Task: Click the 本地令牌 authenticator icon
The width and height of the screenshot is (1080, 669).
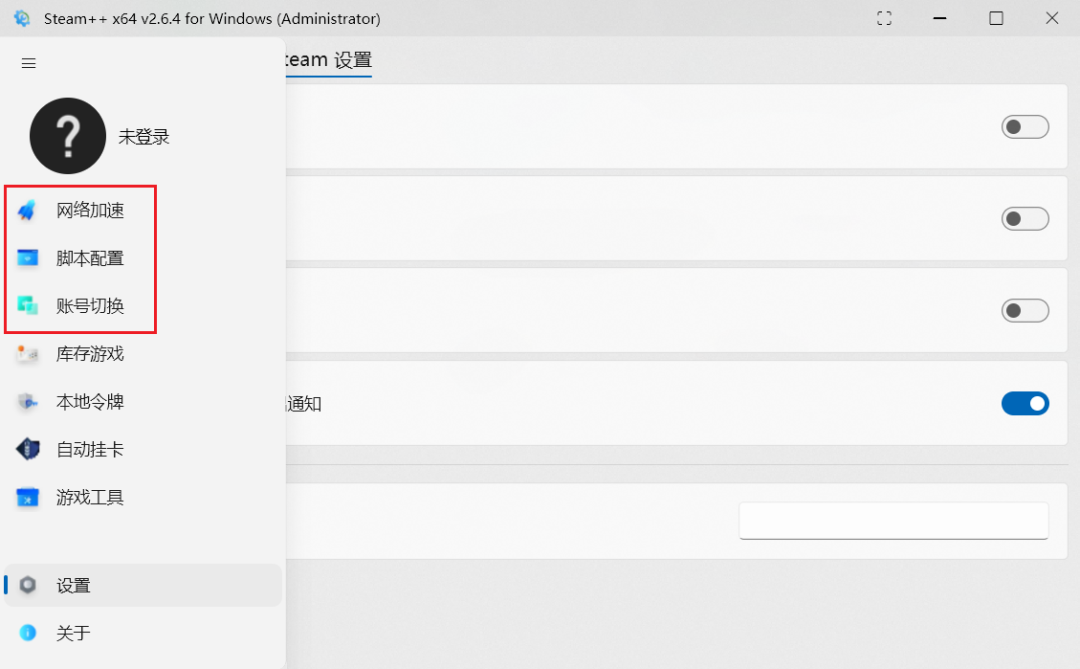Action: pyautogui.click(x=28, y=402)
